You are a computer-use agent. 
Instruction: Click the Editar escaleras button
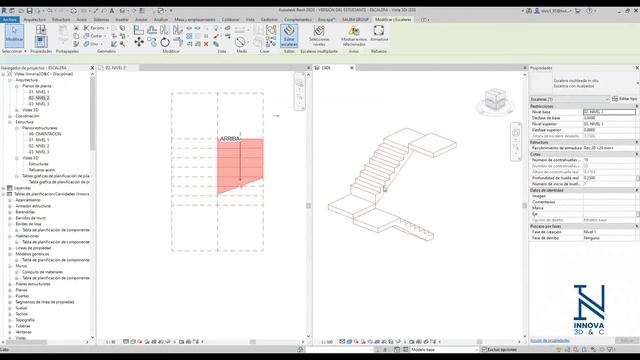point(289,35)
